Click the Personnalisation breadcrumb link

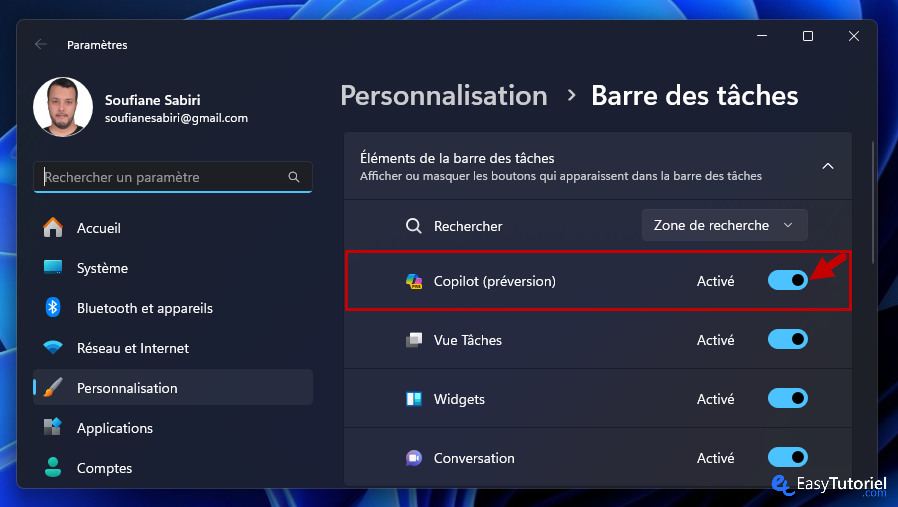[444, 96]
